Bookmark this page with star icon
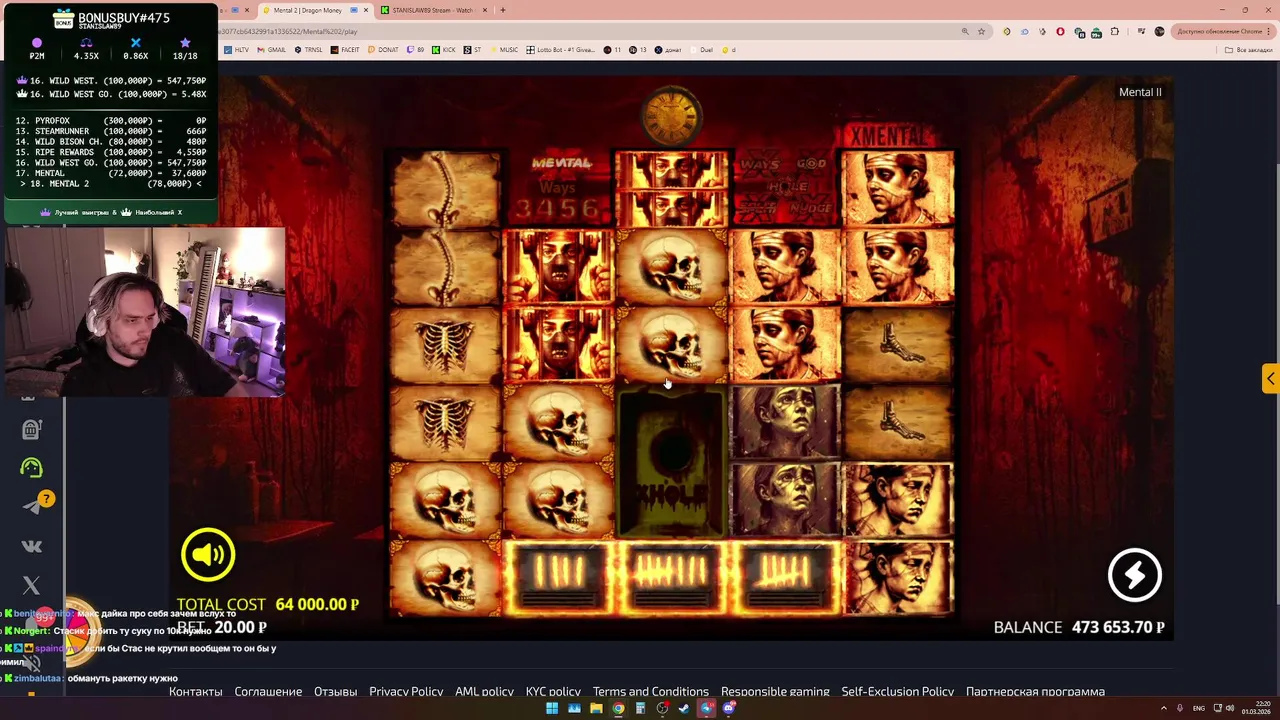 tap(981, 31)
